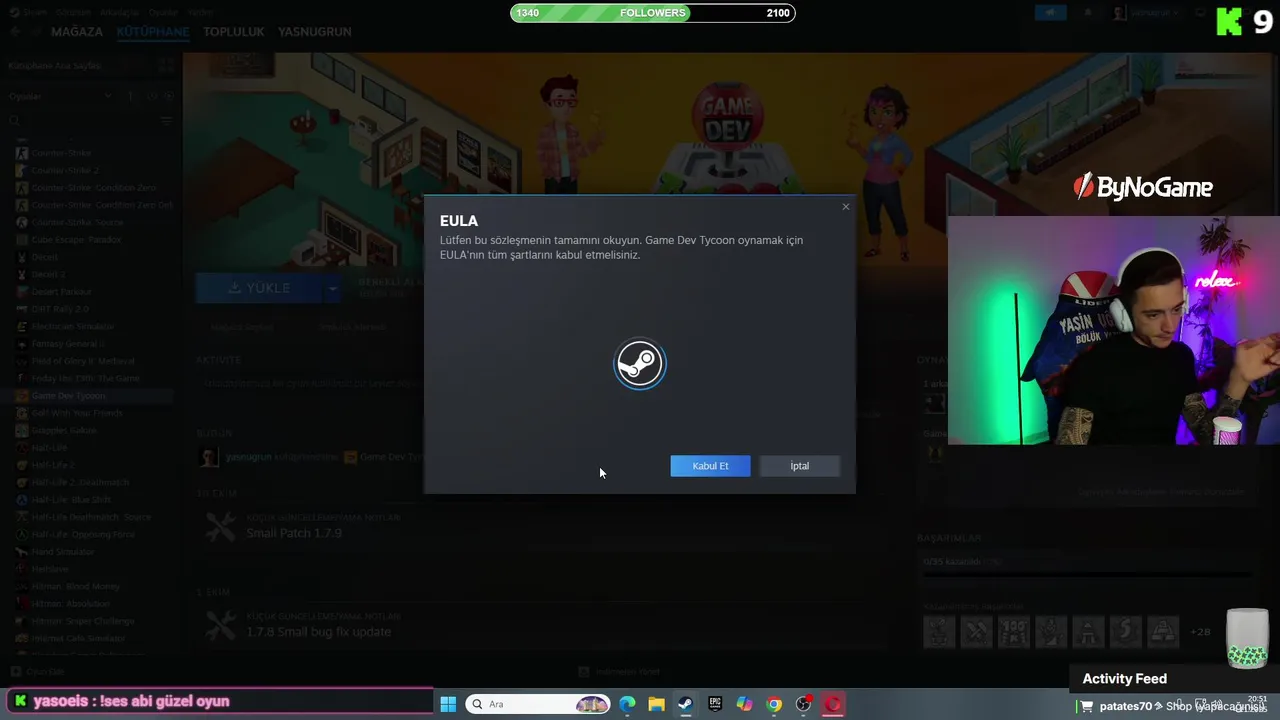This screenshot has width=1280, height=720.
Task: Open 1.7.8 Small bug fix update
Action: [x=319, y=632]
